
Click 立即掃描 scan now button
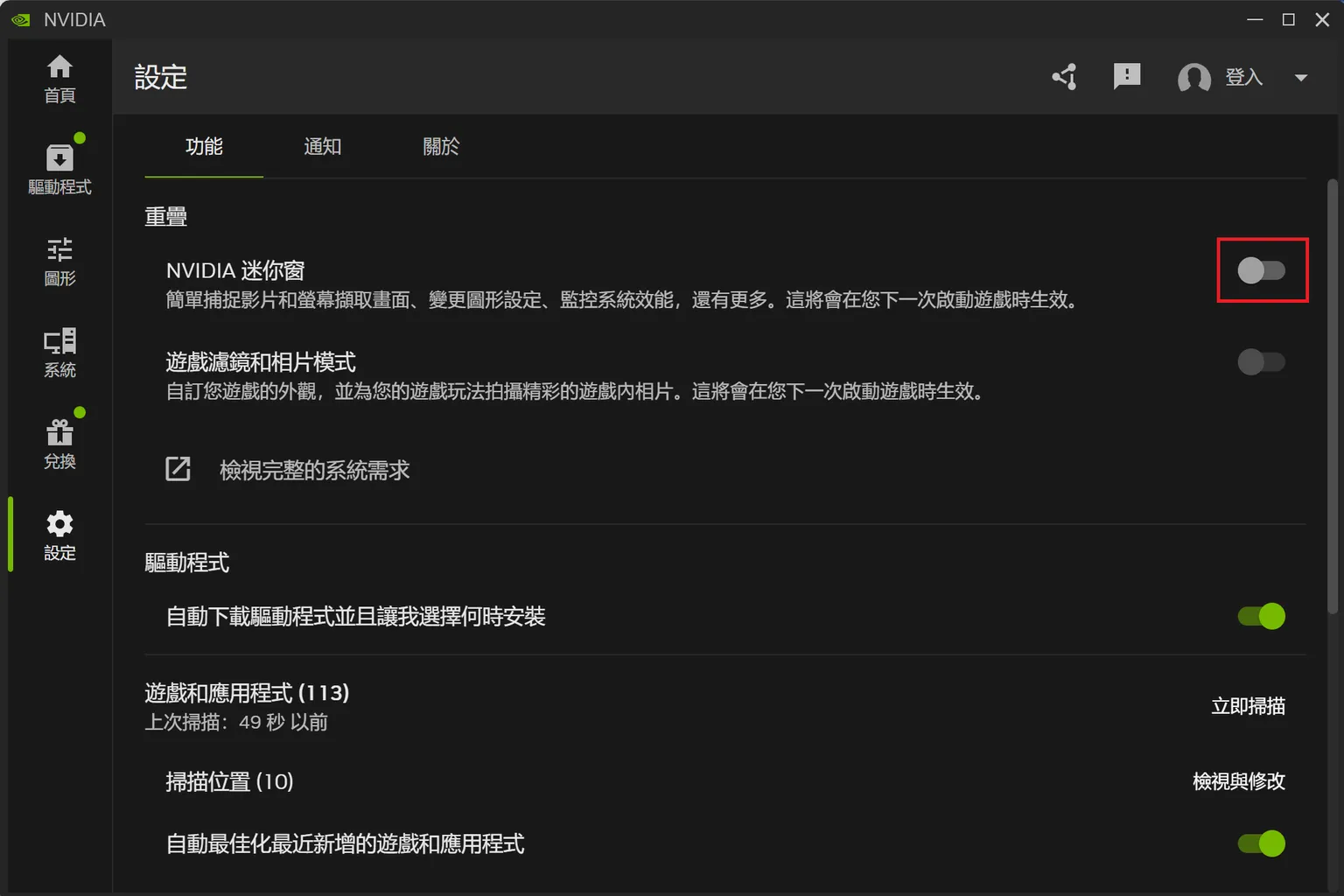(1248, 706)
